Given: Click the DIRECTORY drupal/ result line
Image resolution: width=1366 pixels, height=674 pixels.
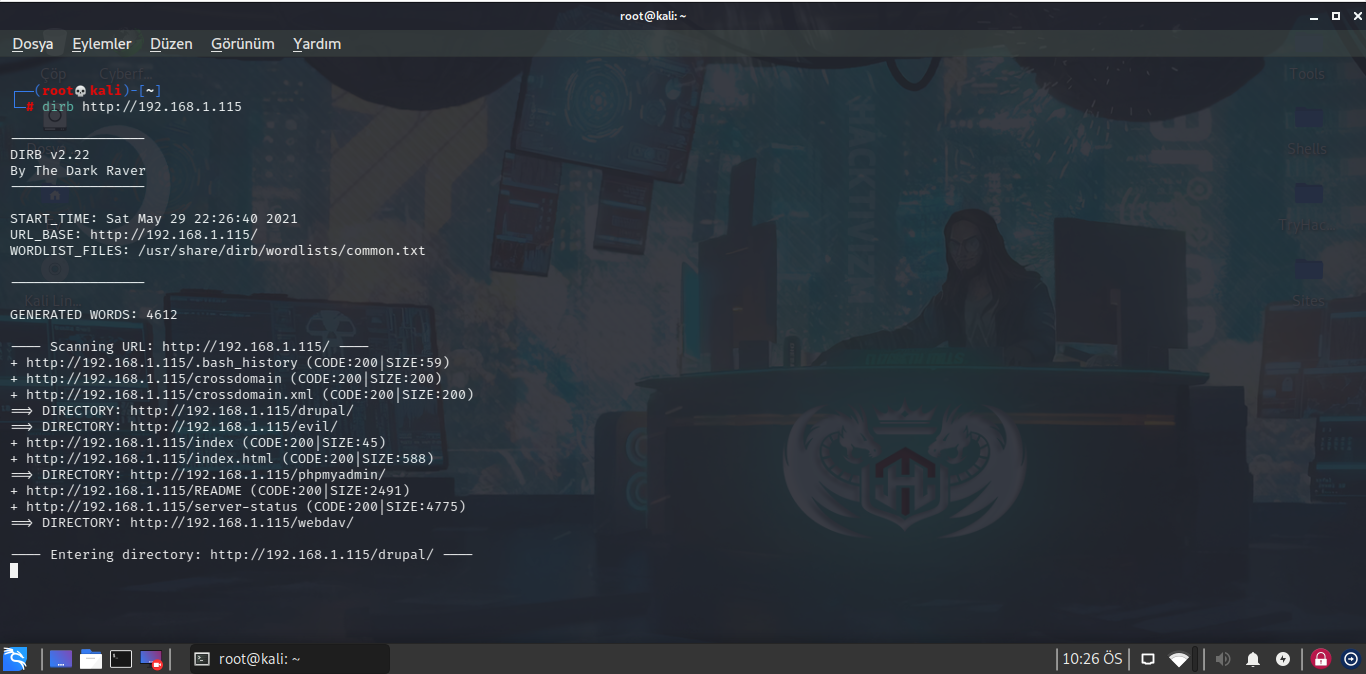Looking at the screenshot, I should click(182, 411).
